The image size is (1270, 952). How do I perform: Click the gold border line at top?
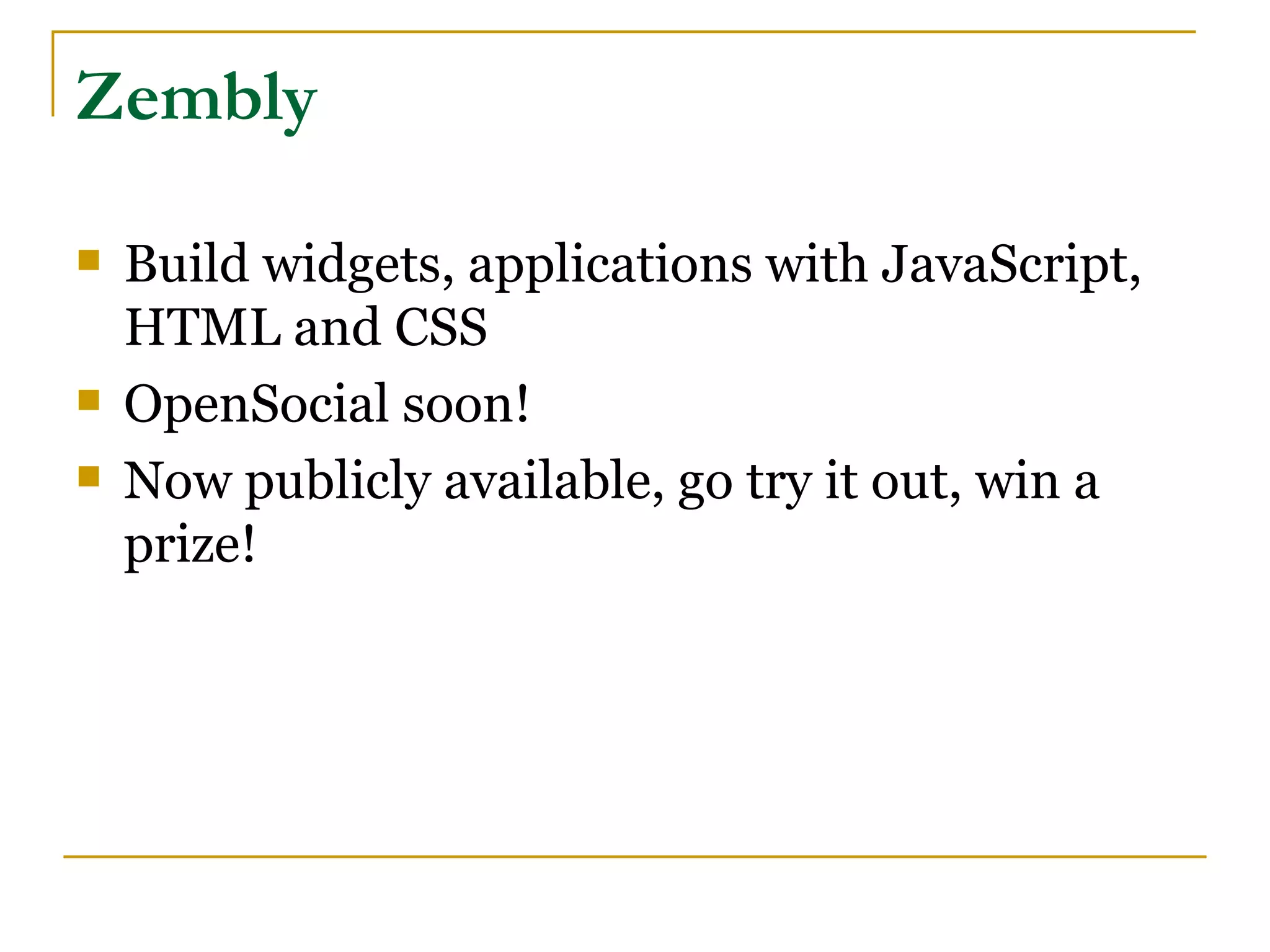(624, 32)
